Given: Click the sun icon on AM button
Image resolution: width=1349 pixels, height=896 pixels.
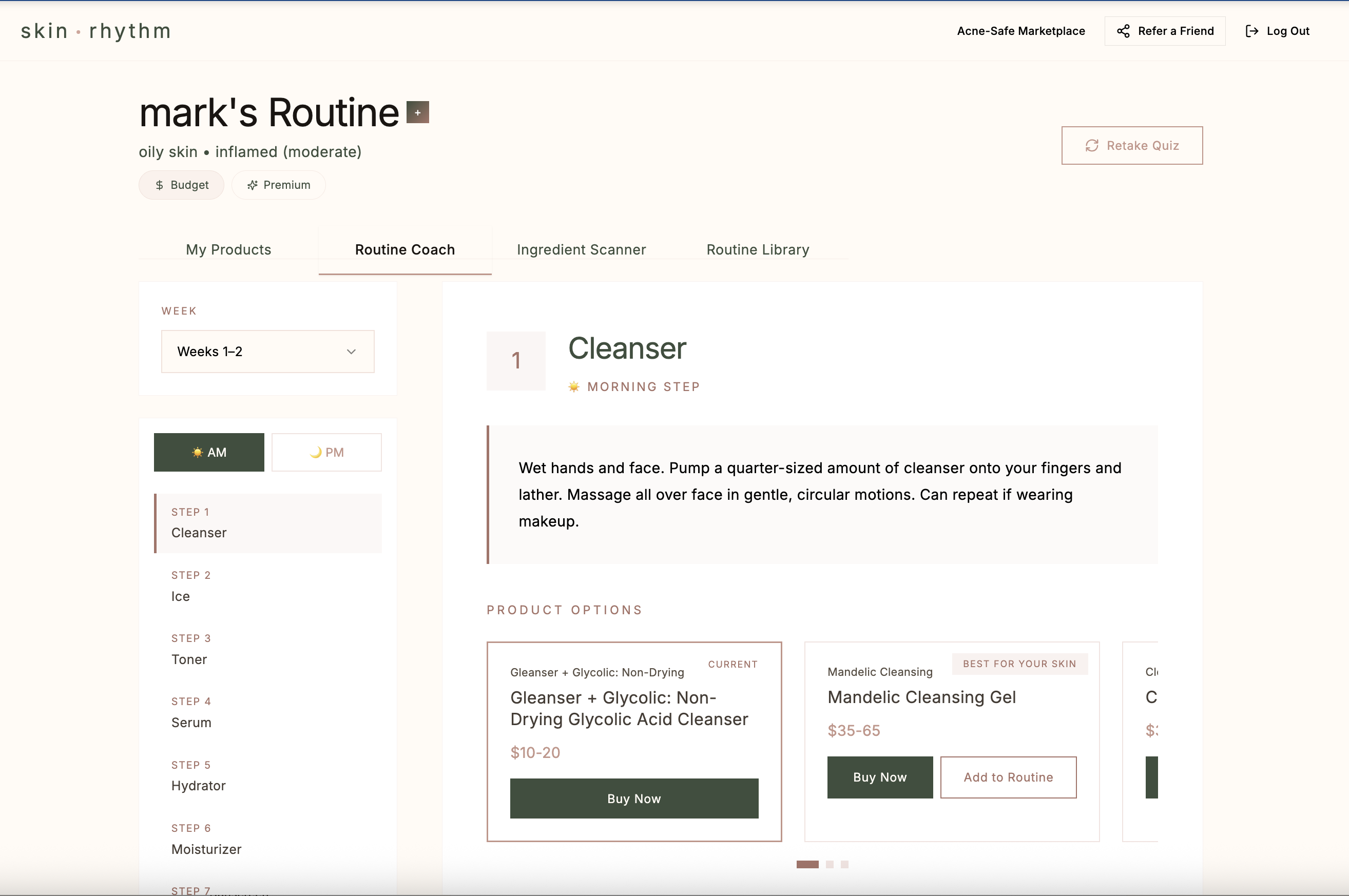Looking at the screenshot, I should coord(198,453).
